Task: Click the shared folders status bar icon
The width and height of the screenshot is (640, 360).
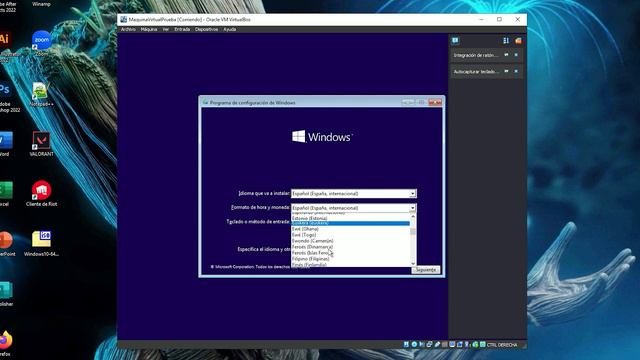Action: (x=444, y=344)
